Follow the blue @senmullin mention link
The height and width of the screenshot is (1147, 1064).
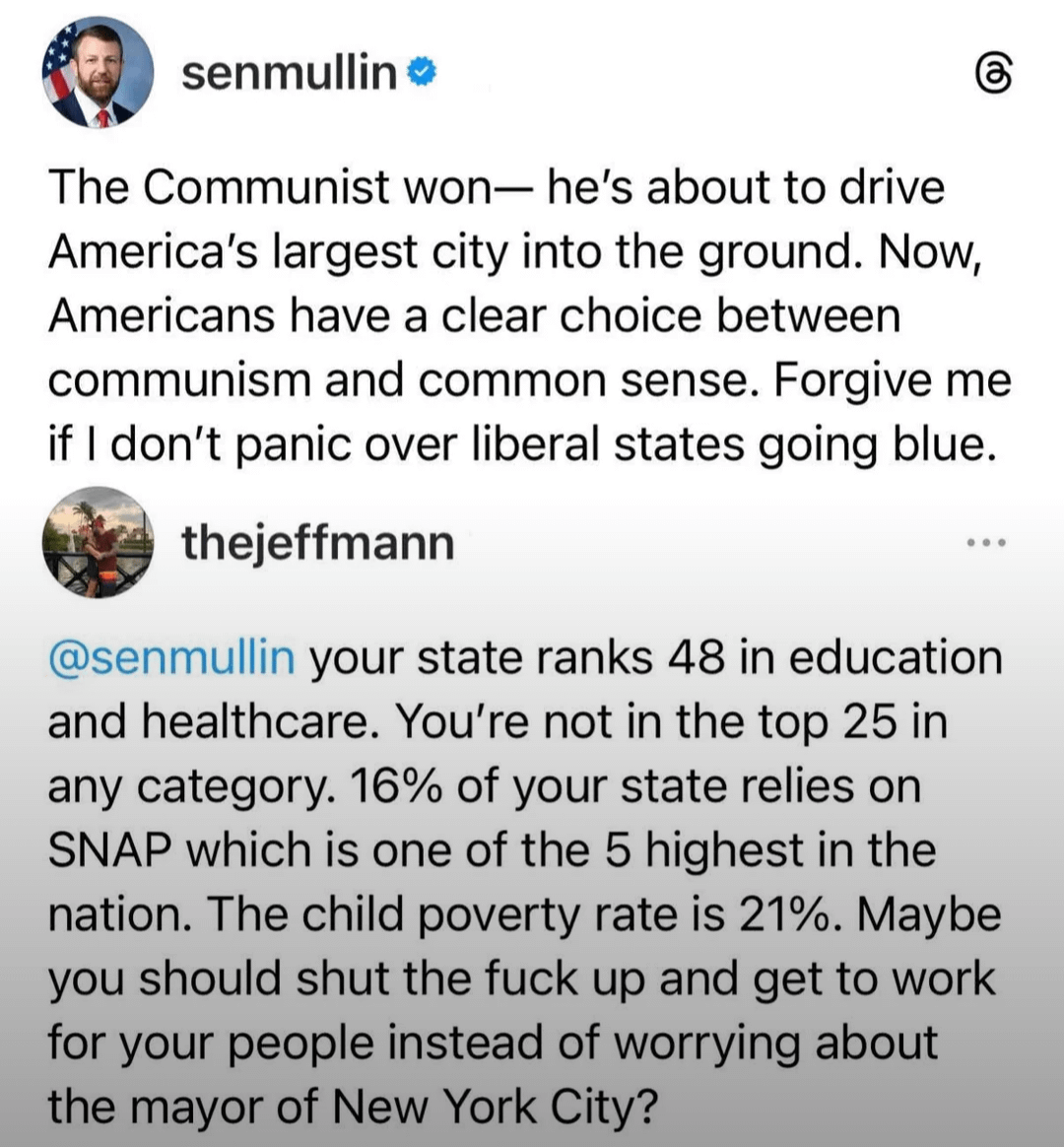coord(171,658)
